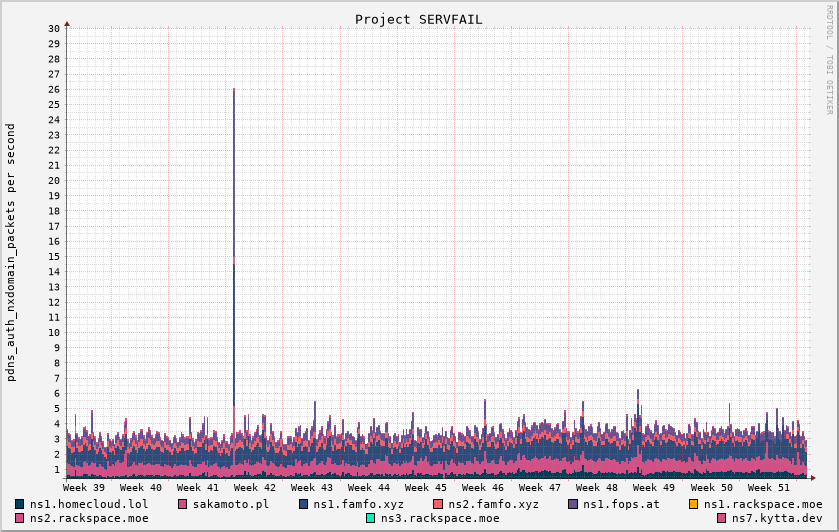This screenshot has height=532, width=839.
Task: Click the Week 39 x-axis label
Action: [83, 487]
